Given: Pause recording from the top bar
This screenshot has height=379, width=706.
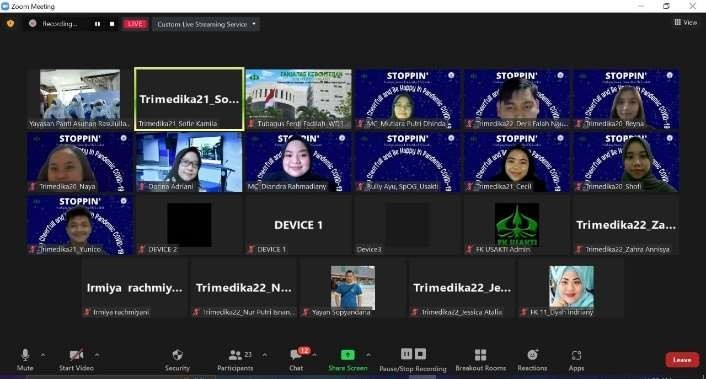Looking at the screenshot, I should point(97,24).
